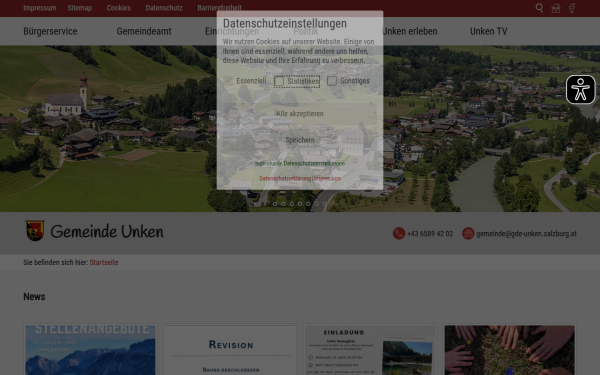This screenshot has height=375, width=600.
Task: Select the second slideshow pagination dot
Action: click(283, 204)
